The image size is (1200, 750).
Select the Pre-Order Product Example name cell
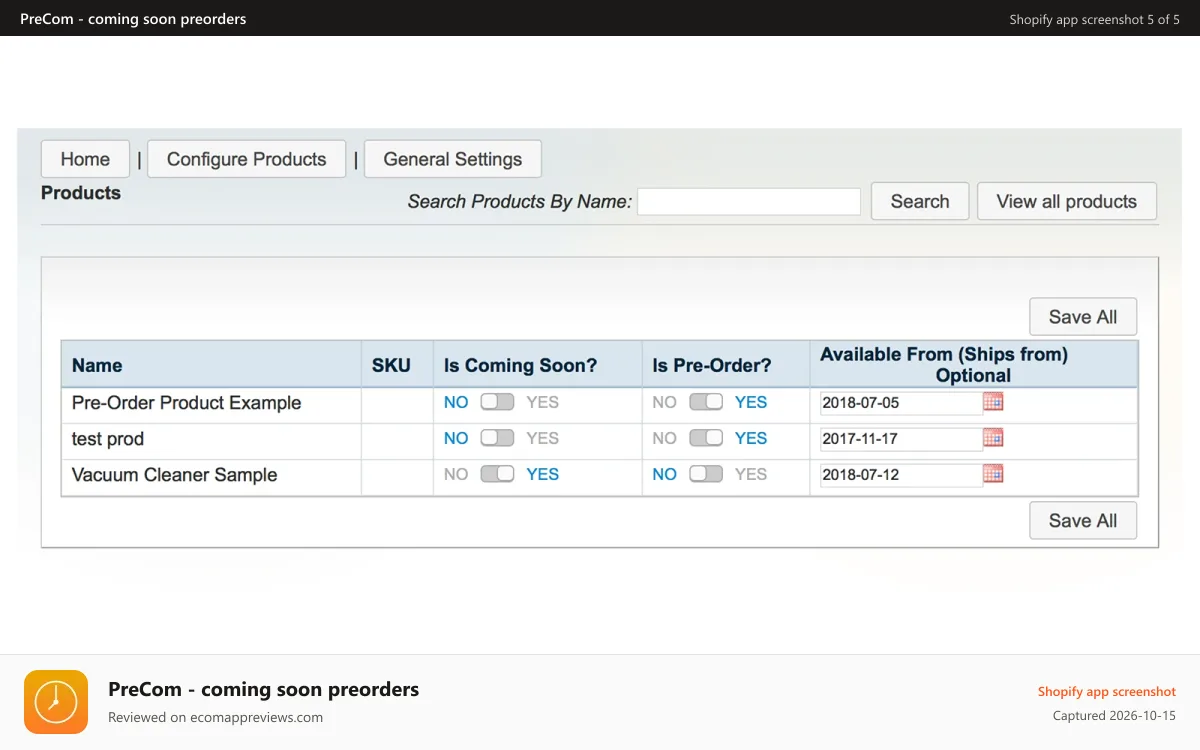pos(211,403)
